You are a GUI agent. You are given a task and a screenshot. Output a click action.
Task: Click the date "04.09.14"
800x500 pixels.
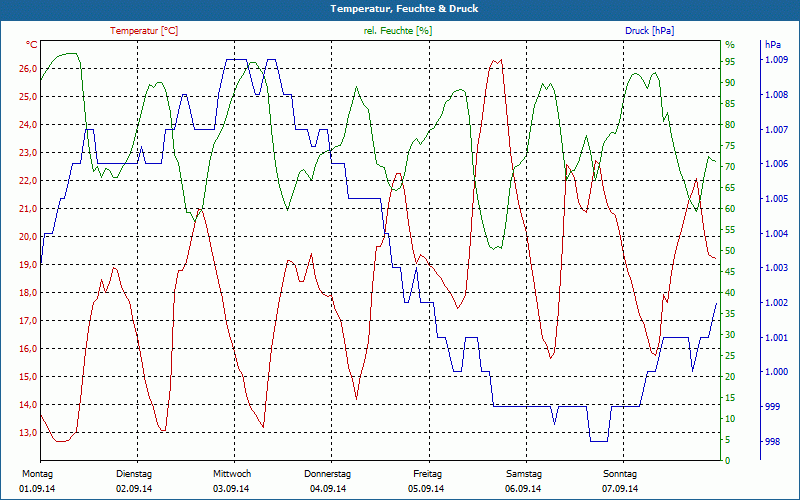(x=328, y=489)
